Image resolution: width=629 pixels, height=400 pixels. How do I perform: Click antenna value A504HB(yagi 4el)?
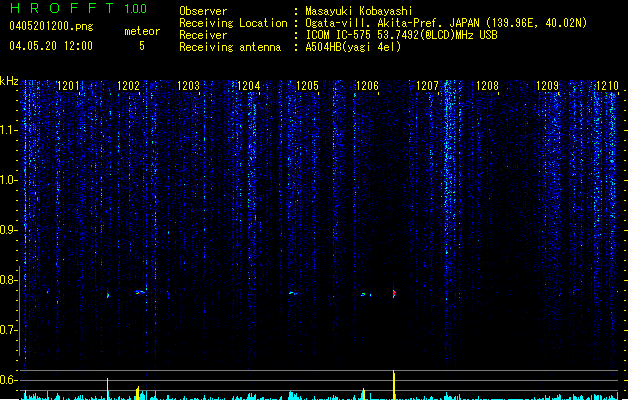click(x=353, y=47)
